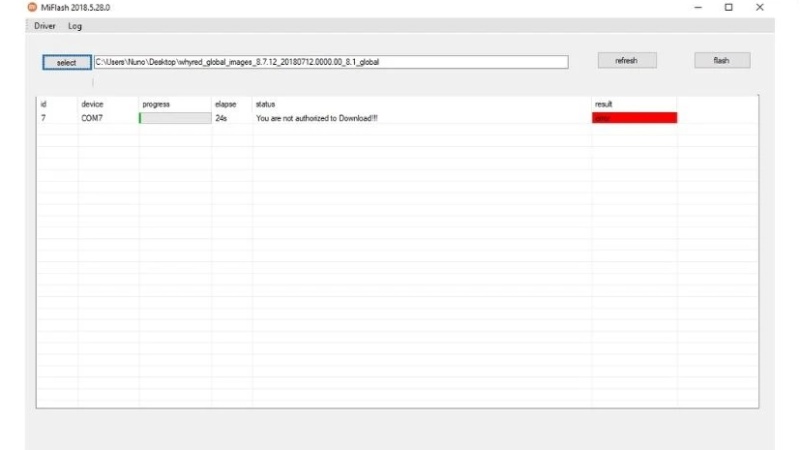Click the id column header
Screen dimensions: 800x450
(x=43, y=104)
